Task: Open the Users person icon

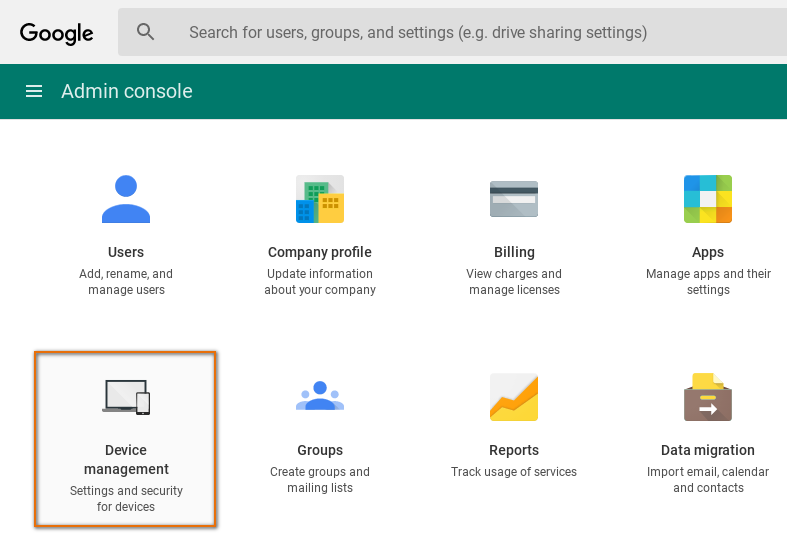Action: (x=126, y=199)
